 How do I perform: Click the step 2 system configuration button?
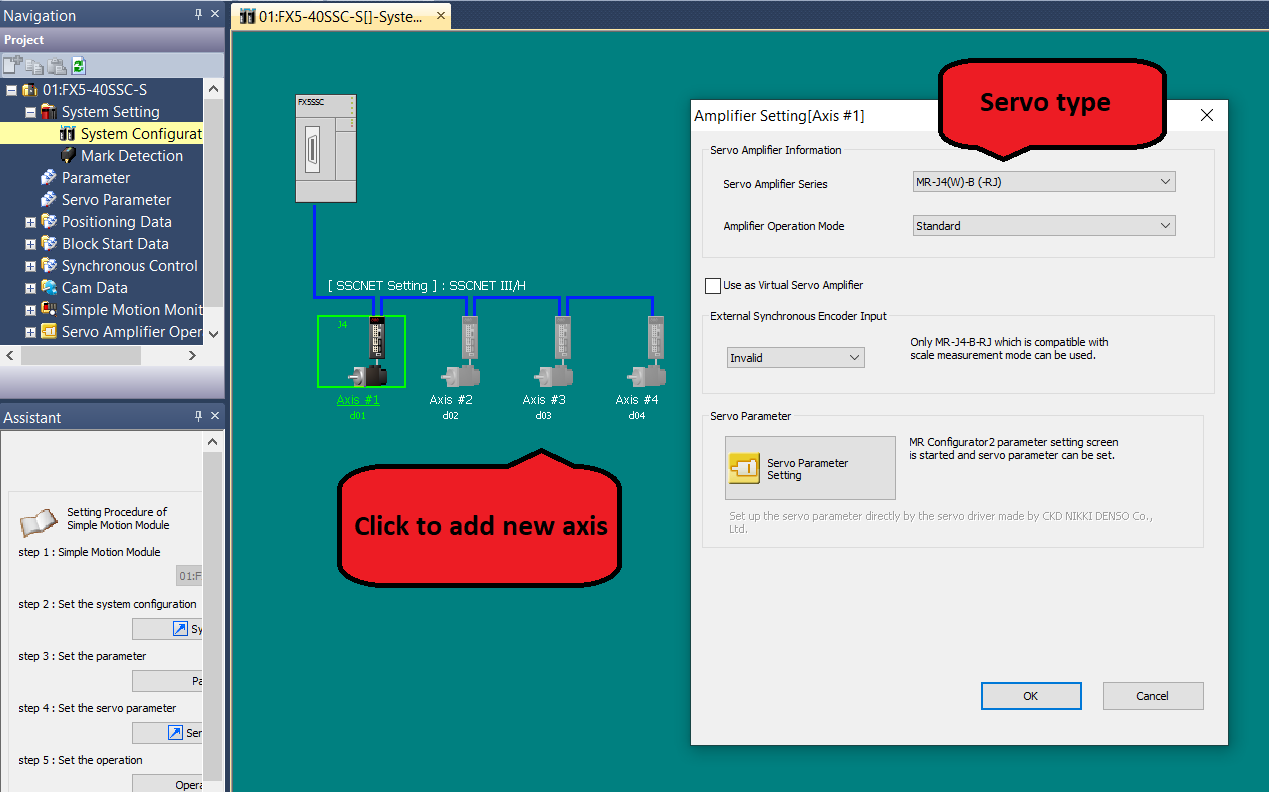(167, 629)
